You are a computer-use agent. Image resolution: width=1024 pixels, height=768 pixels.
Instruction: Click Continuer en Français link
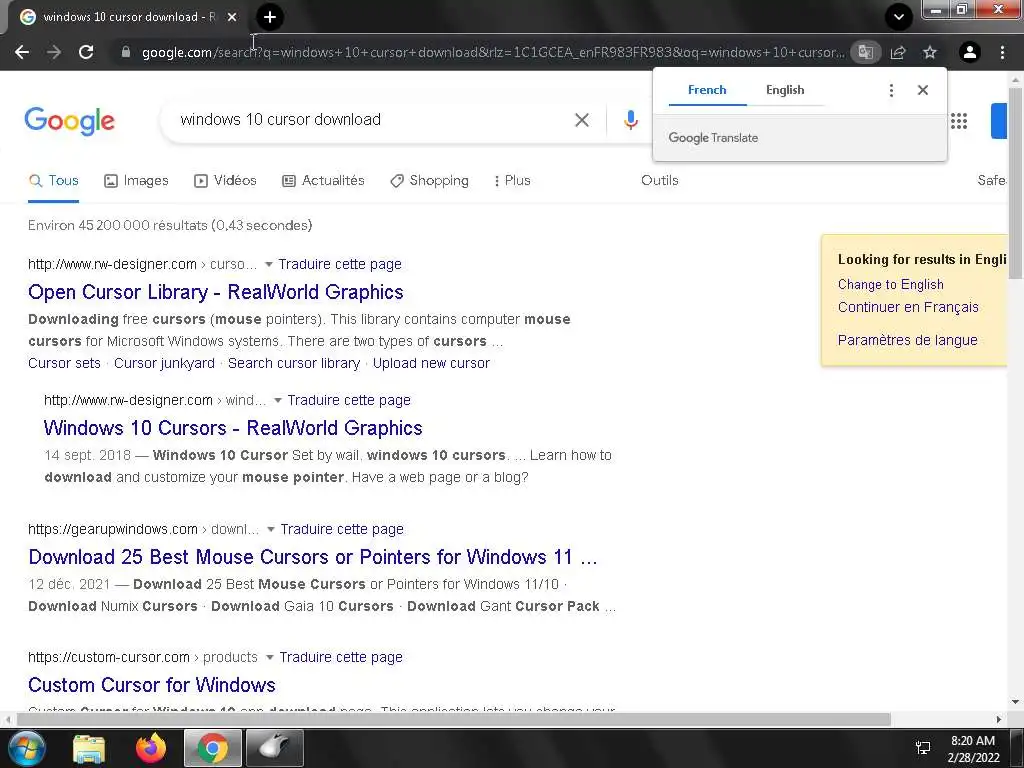908,307
